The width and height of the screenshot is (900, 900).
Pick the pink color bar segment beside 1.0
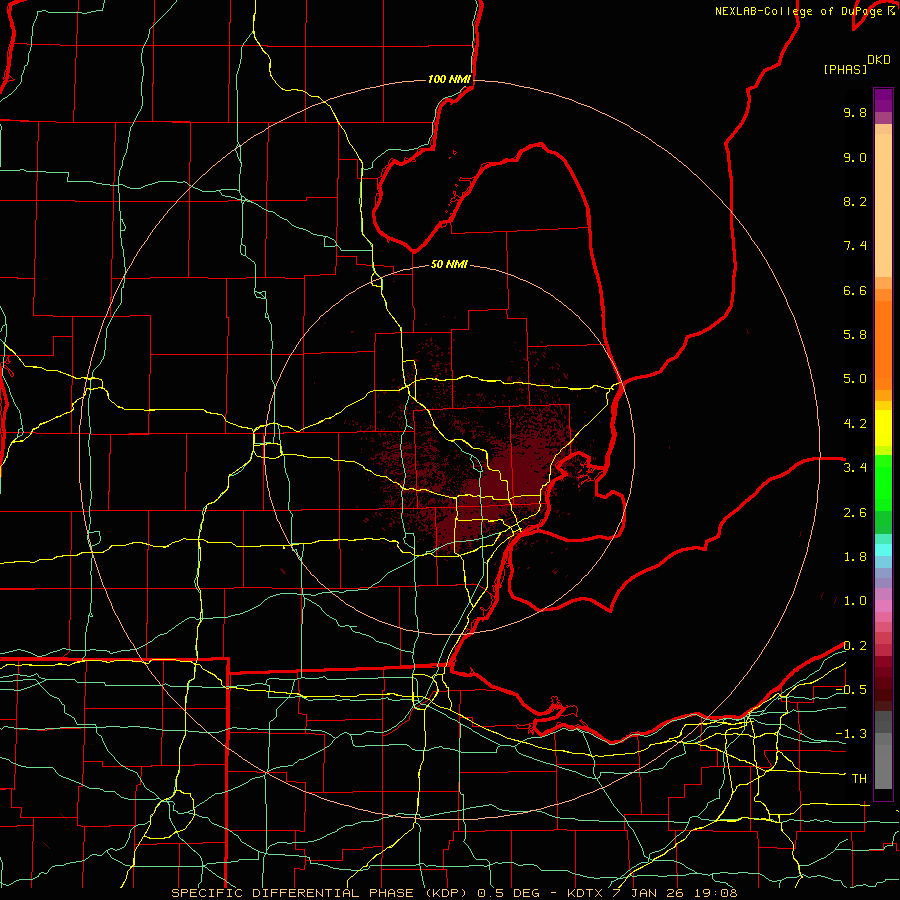[883, 606]
